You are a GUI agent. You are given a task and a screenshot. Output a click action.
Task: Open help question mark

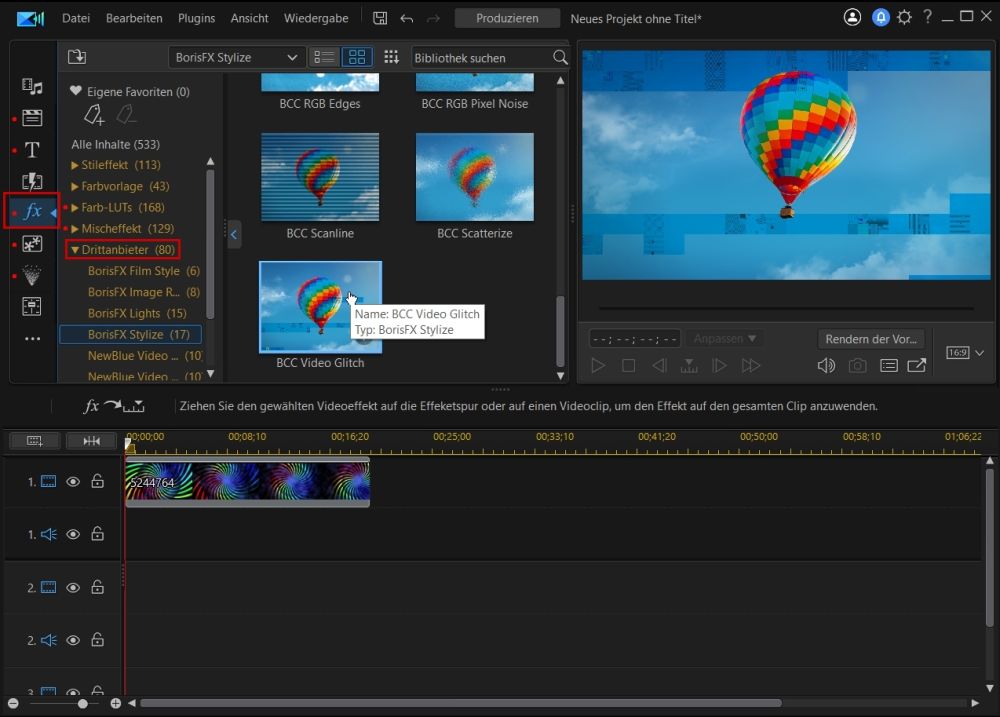[927, 17]
